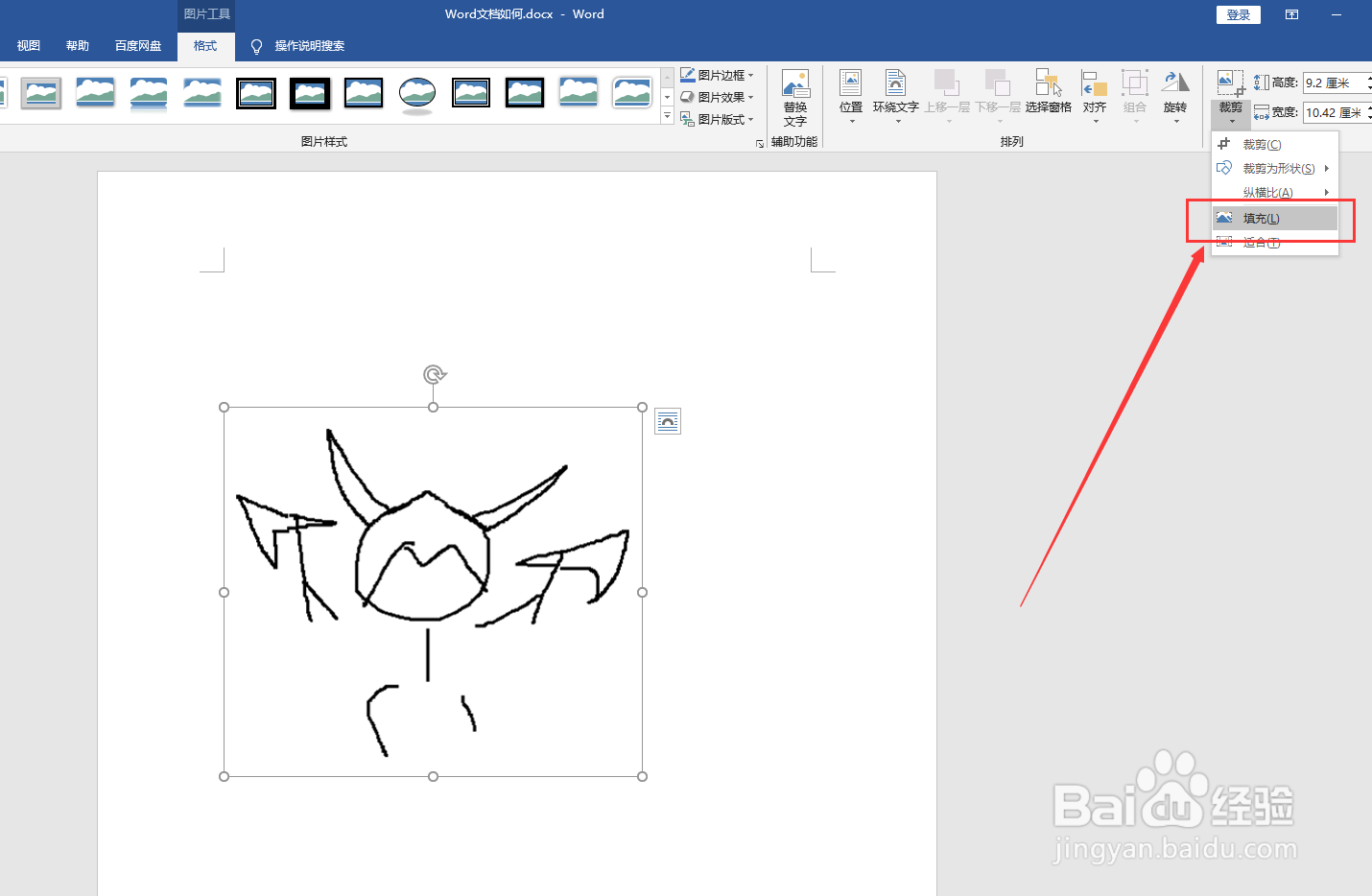
Task: Click the rotation handle above the picture
Action: (x=434, y=374)
